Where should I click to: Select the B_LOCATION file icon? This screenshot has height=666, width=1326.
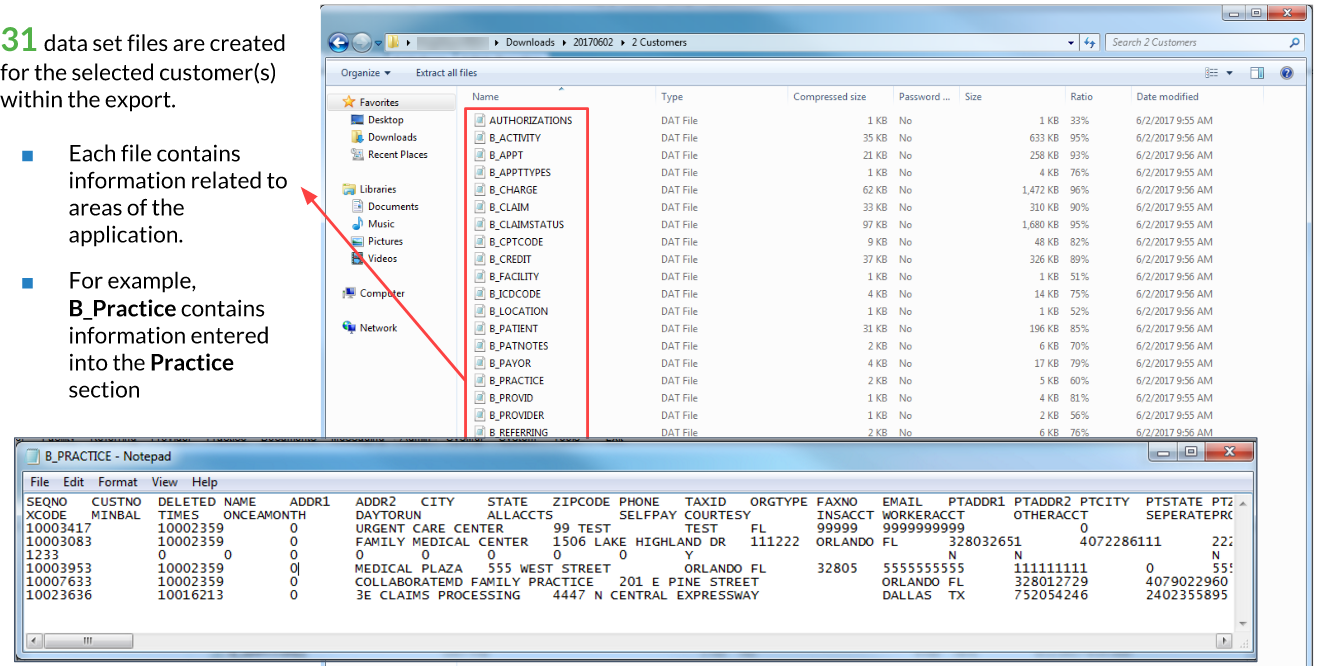[x=480, y=311]
